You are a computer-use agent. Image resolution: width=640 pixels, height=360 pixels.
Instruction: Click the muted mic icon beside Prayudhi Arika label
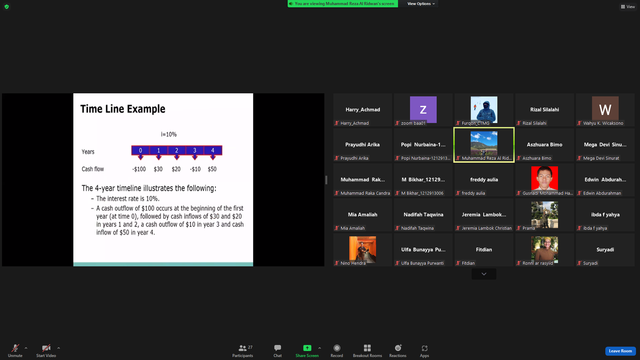[x=337, y=158]
